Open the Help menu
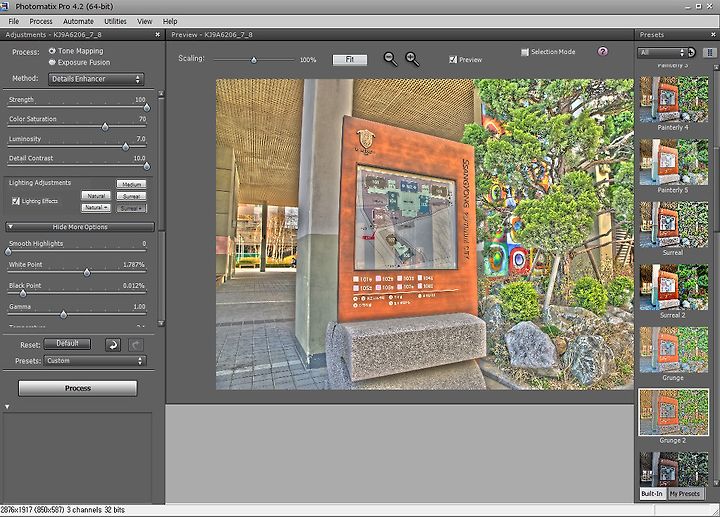The width and height of the screenshot is (720, 517). tap(170, 21)
